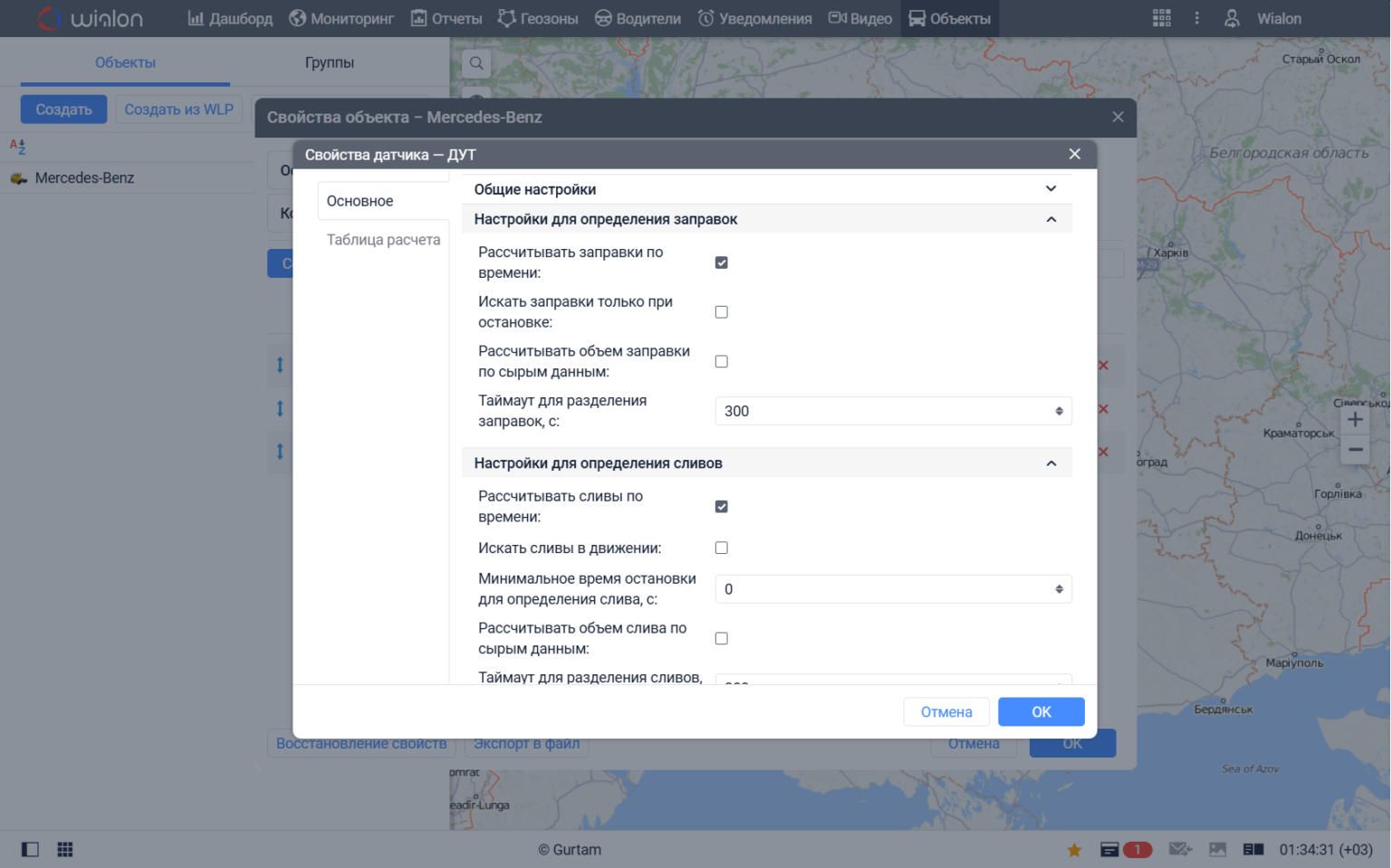Click the fill-up timeout field showing 300
Image resolution: width=1391 pixels, height=868 pixels.
883,411
